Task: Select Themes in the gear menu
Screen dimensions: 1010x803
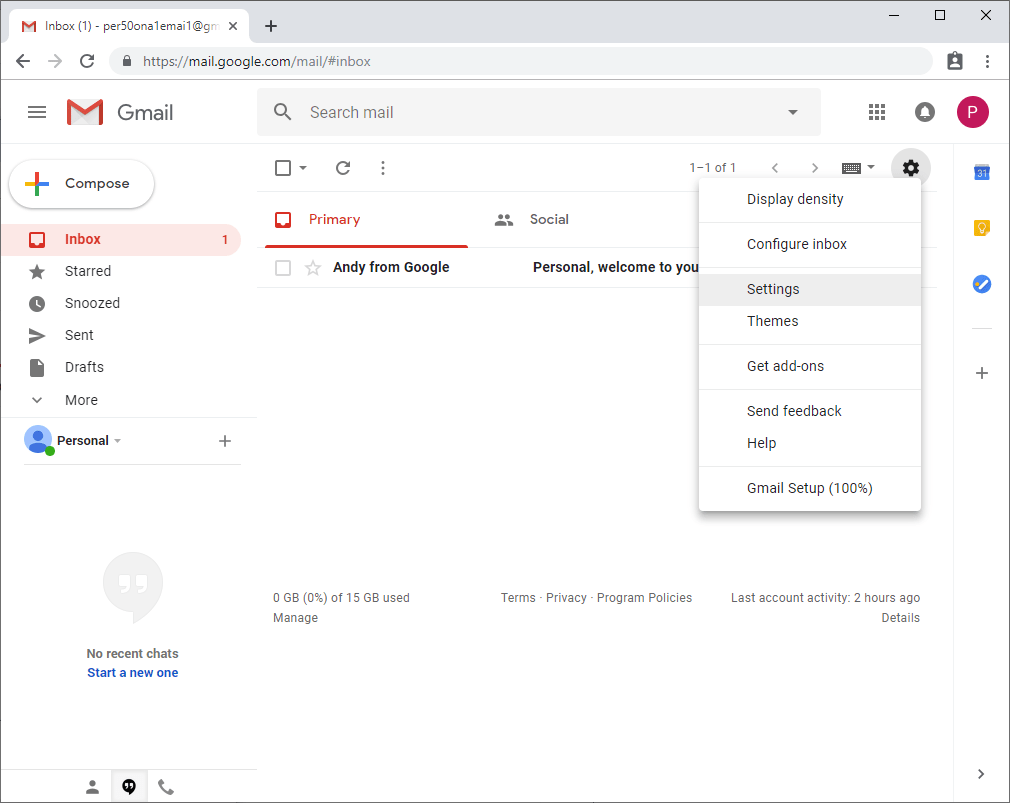Action: (810, 321)
